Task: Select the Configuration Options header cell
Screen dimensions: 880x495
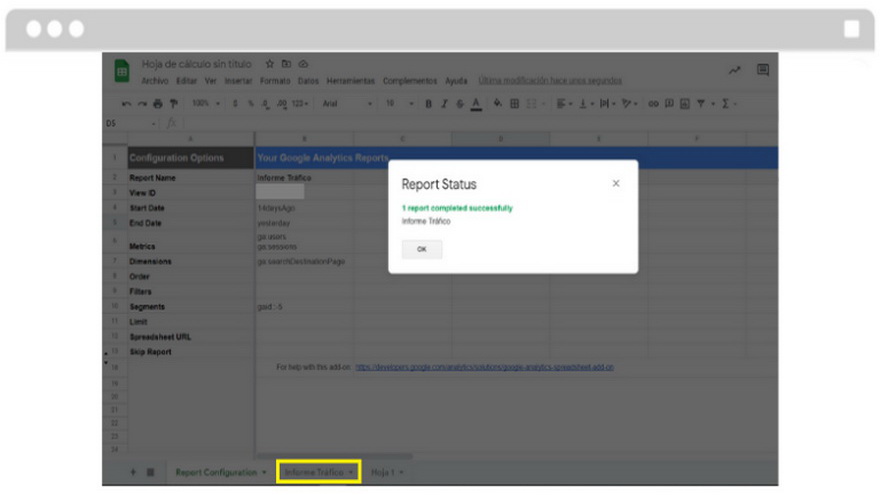Action: tap(191, 158)
